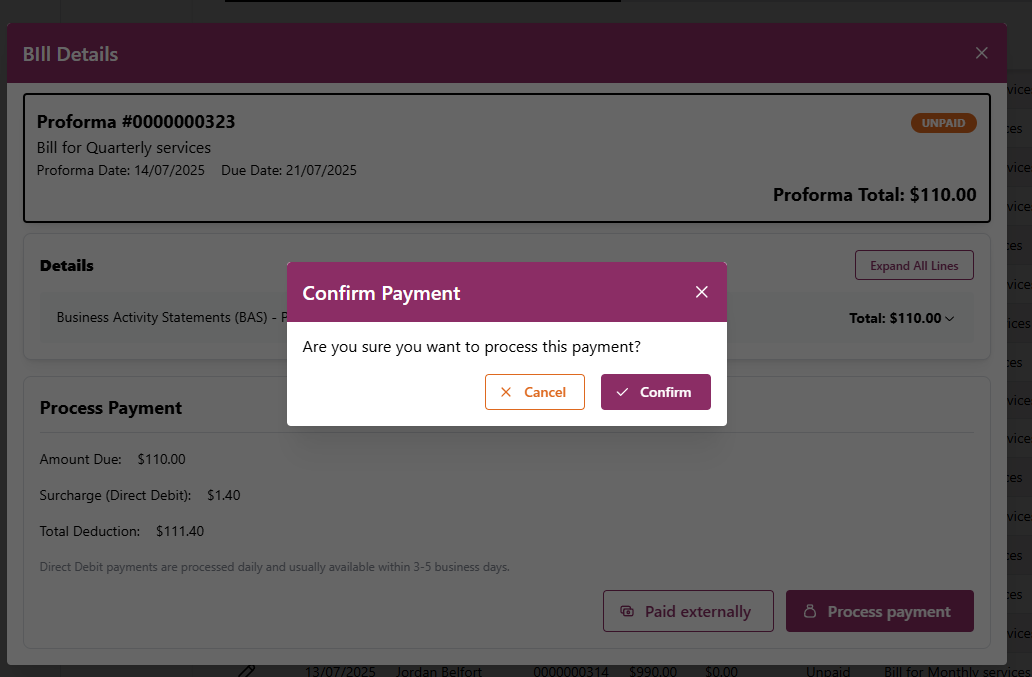The image size is (1032, 677).
Task: Close the Bill Details panel
Action: click(981, 53)
